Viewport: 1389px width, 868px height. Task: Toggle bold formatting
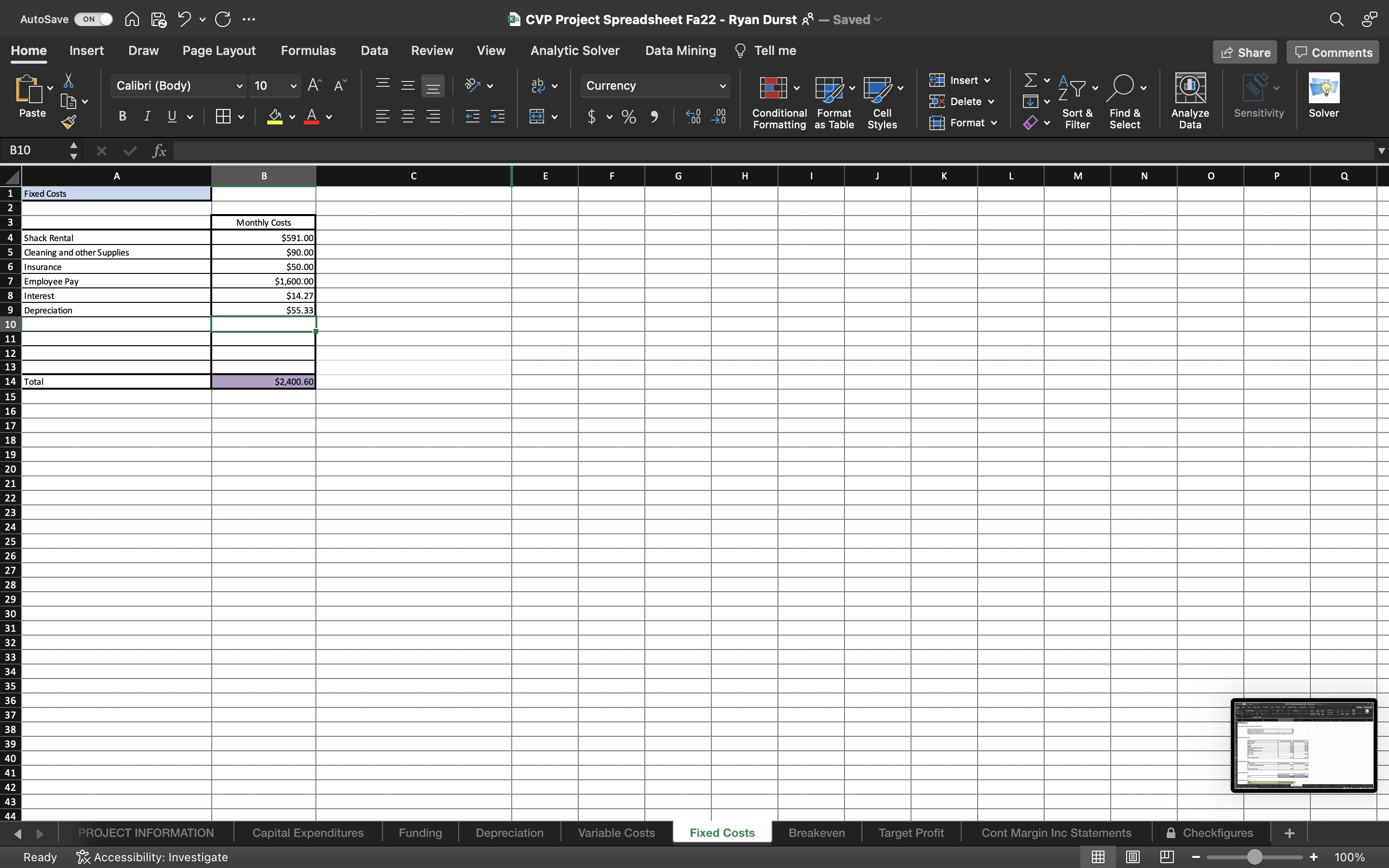pos(122,116)
